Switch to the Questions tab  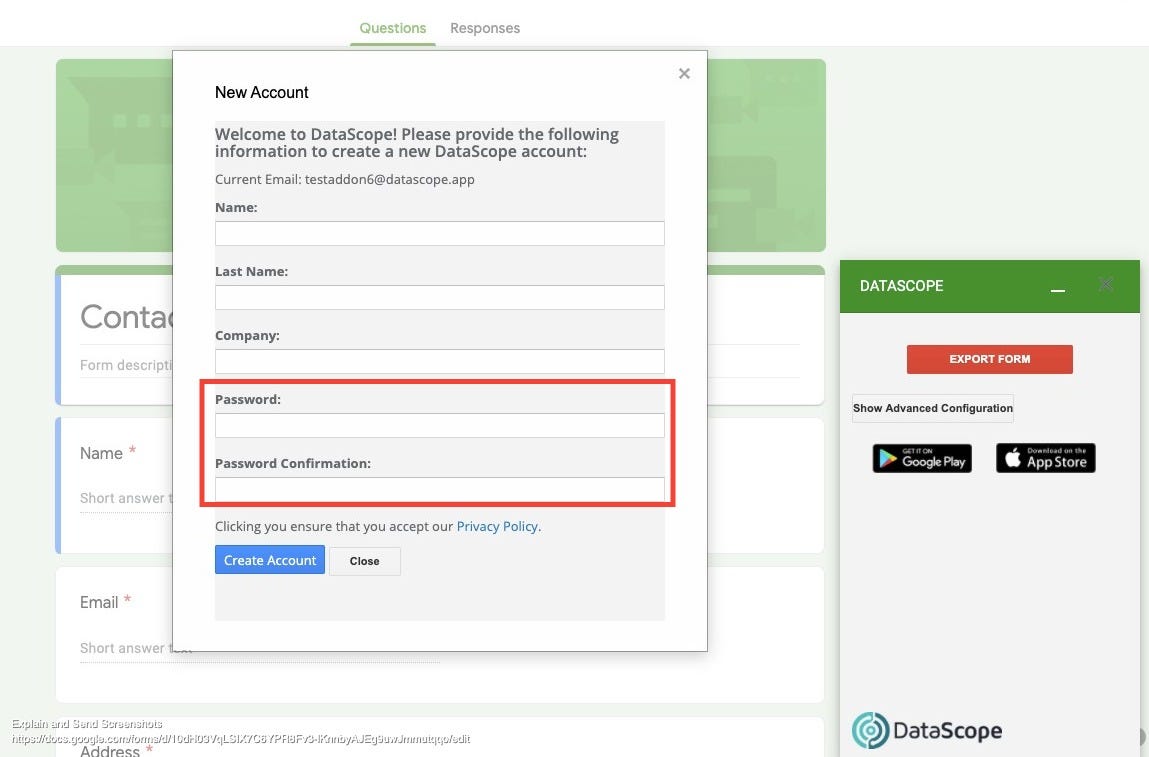pos(393,28)
